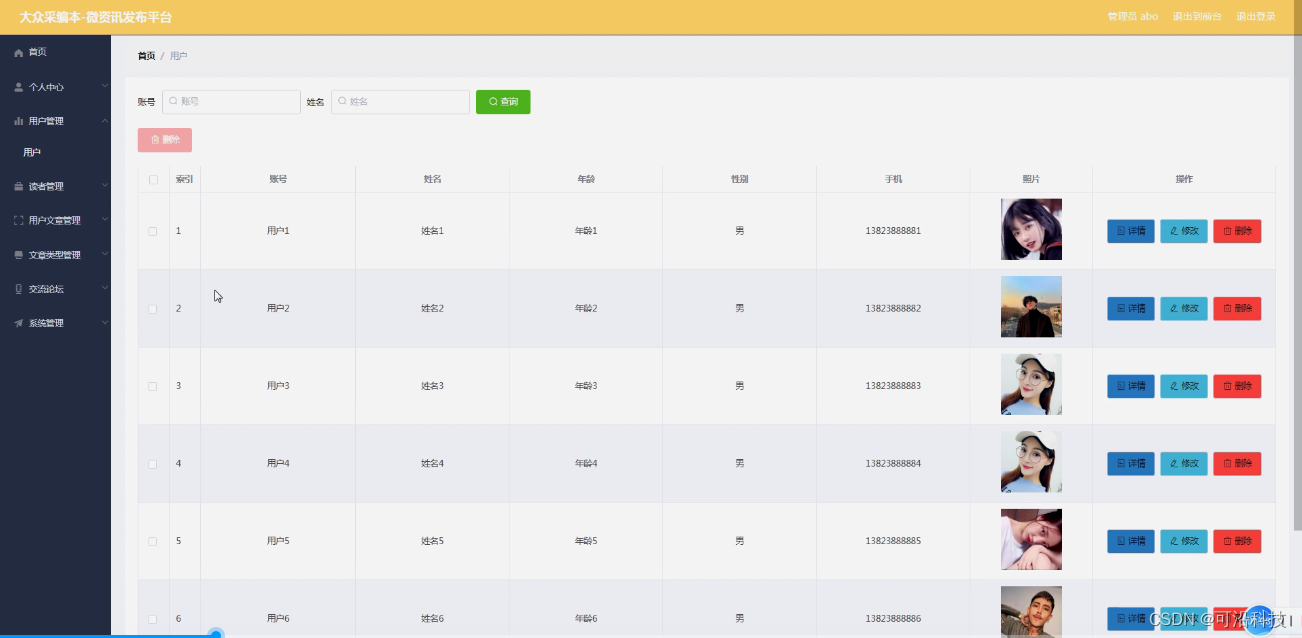Open the photo thumbnail for 用户2

tap(1031, 307)
